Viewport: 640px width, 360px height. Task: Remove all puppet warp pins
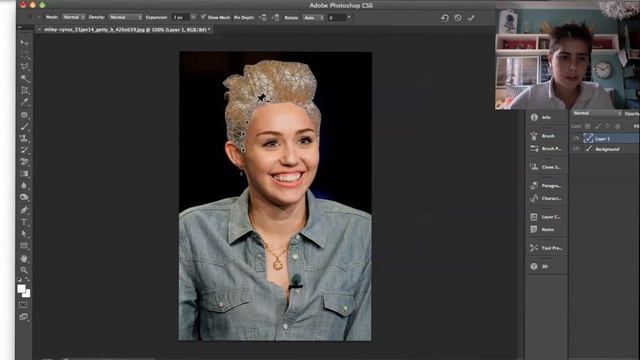pyautogui.click(x=445, y=18)
